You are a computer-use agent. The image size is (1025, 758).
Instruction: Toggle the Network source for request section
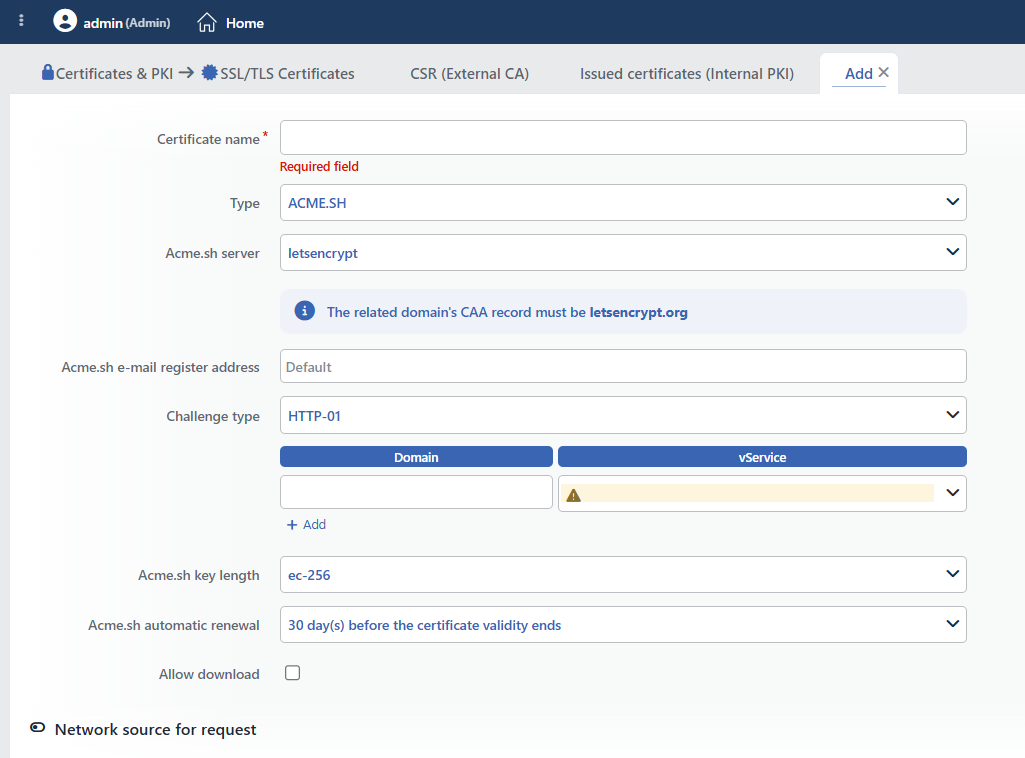coord(38,728)
